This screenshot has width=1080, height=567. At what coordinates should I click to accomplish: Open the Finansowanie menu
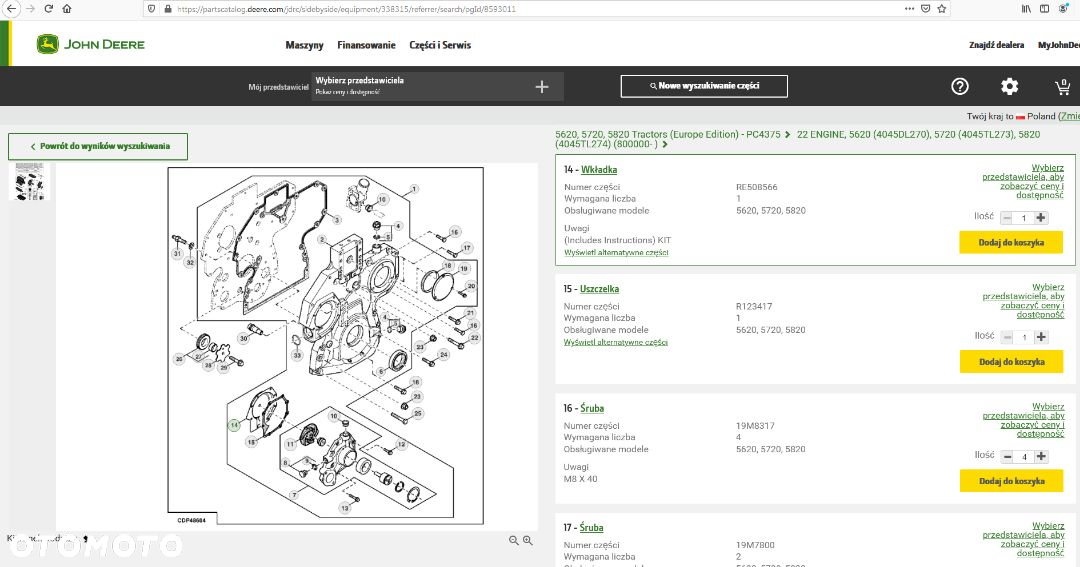(x=366, y=45)
